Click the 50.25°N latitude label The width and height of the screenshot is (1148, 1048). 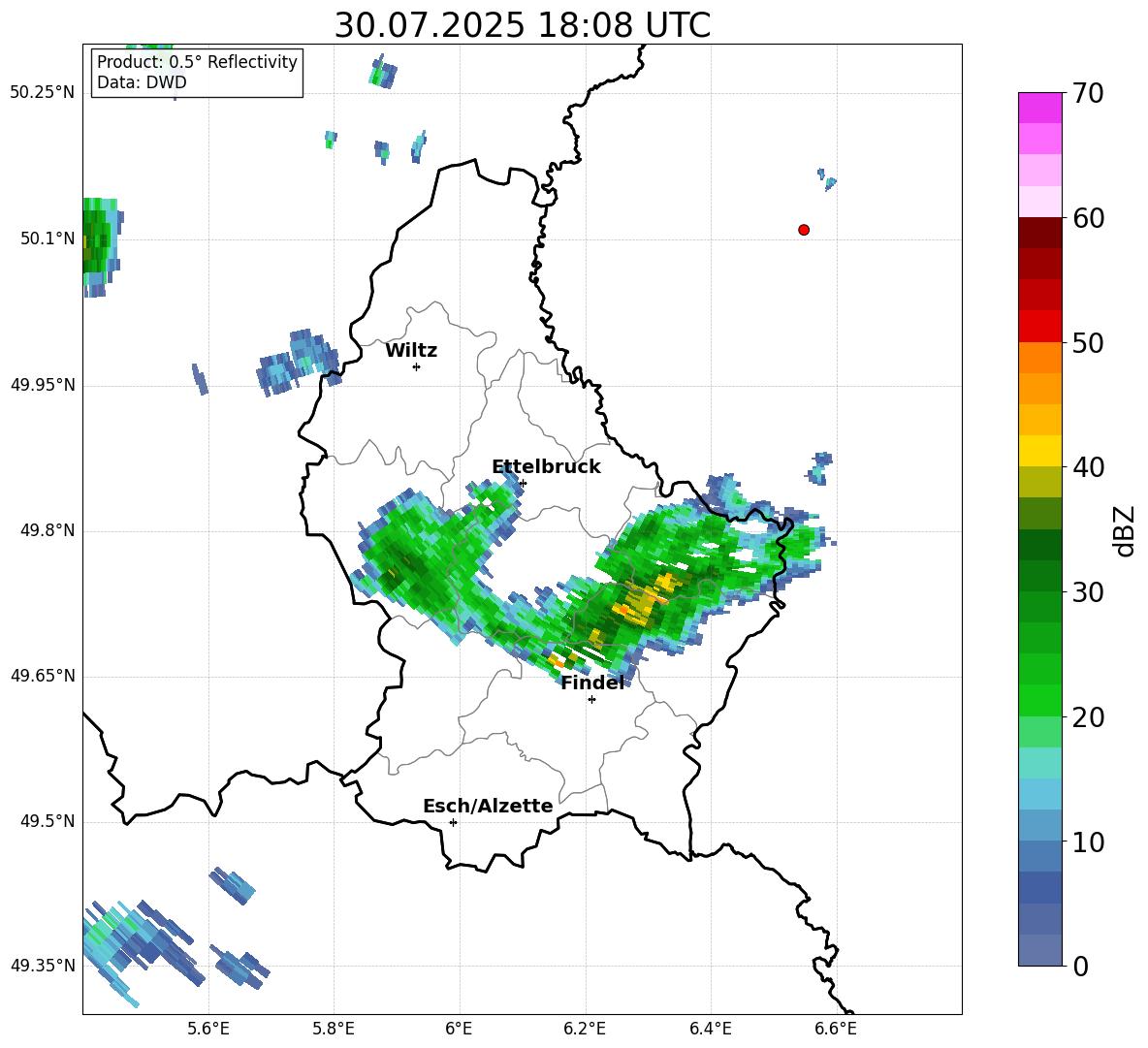click(43, 93)
